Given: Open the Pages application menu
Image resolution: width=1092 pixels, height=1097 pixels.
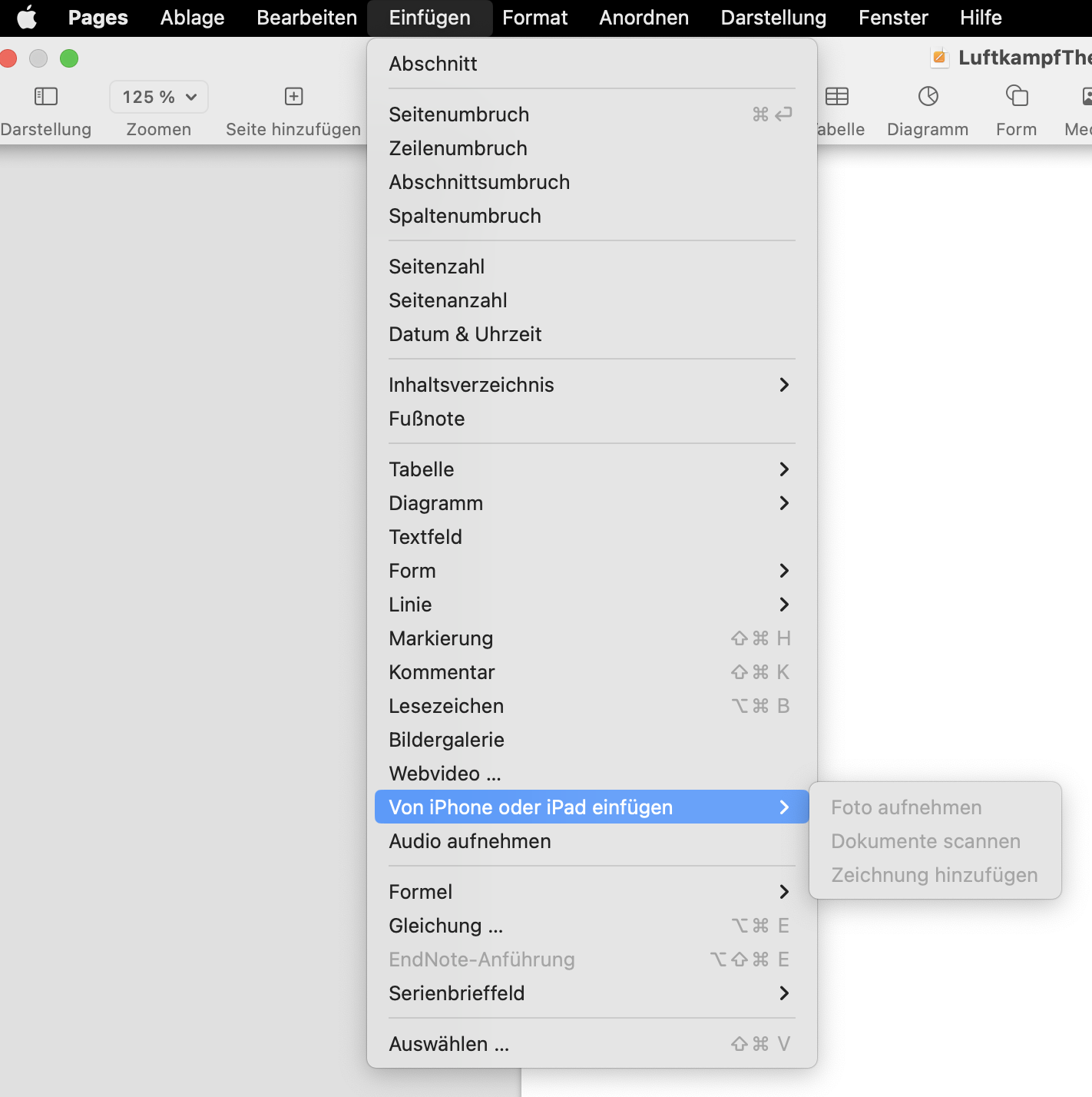Looking at the screenshot, I should 98,18.
